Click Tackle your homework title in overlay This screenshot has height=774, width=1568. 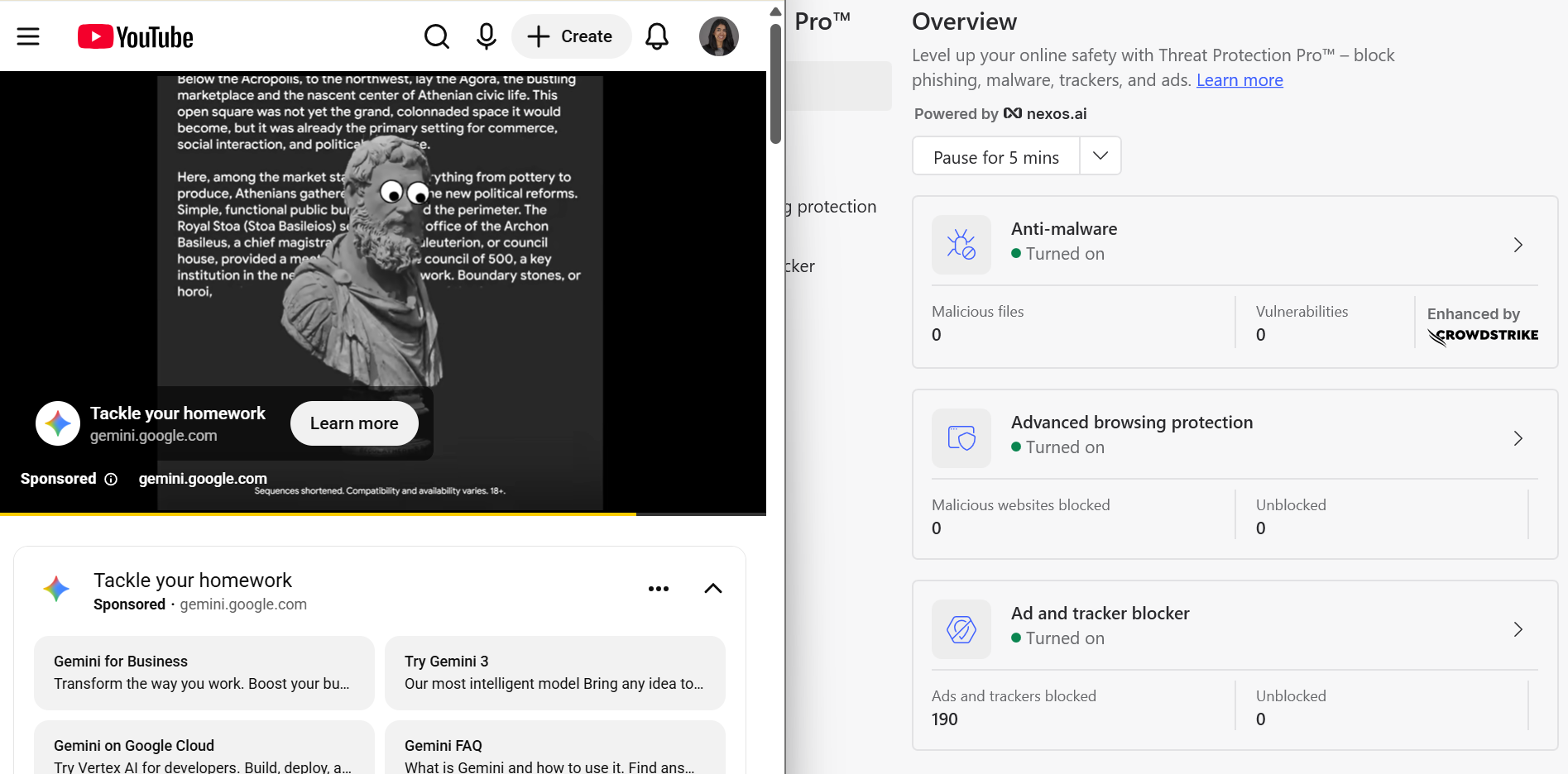(x=178, y=413)
